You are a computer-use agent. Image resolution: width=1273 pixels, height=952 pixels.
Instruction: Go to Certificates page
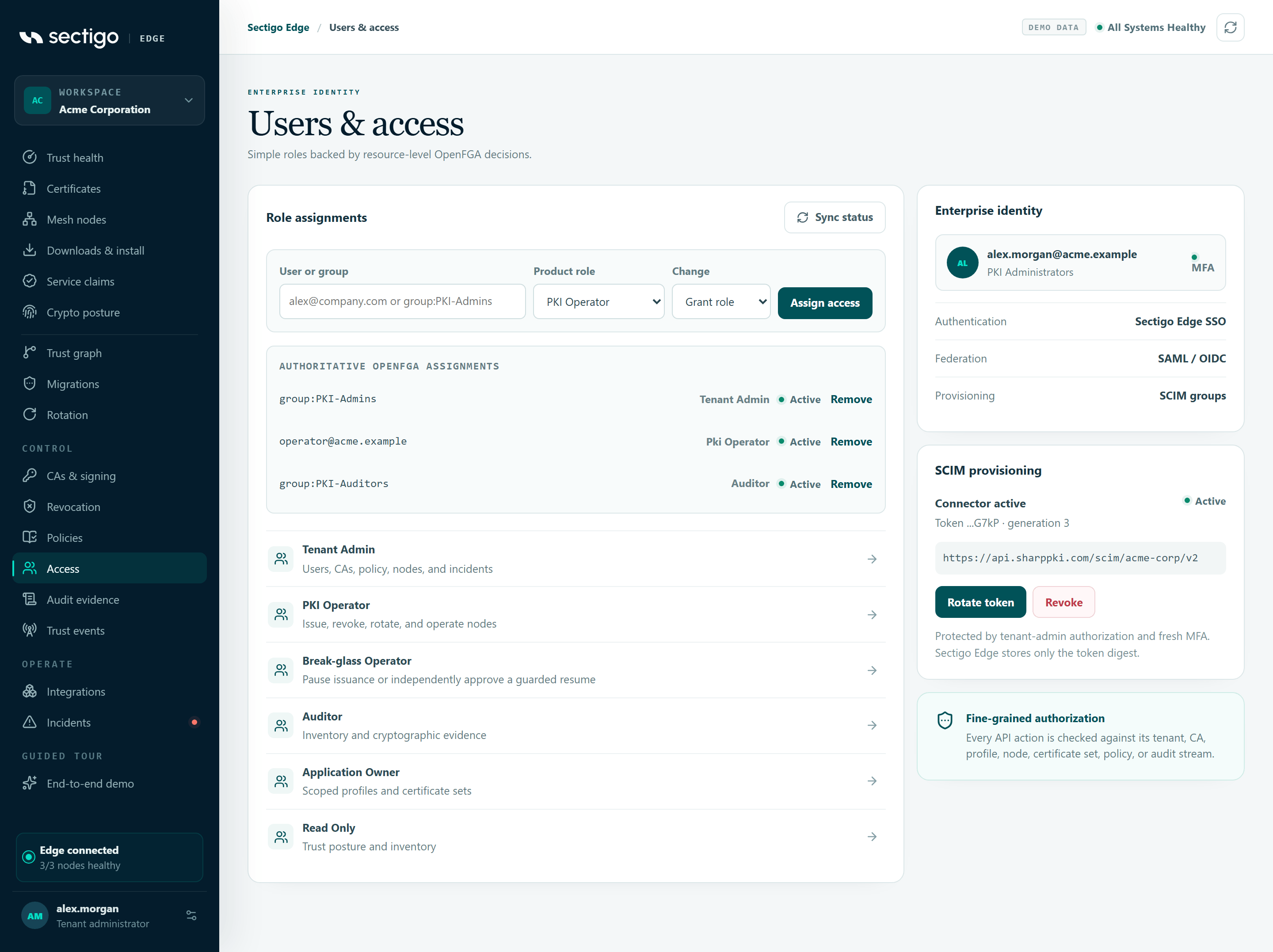(109, 189)
